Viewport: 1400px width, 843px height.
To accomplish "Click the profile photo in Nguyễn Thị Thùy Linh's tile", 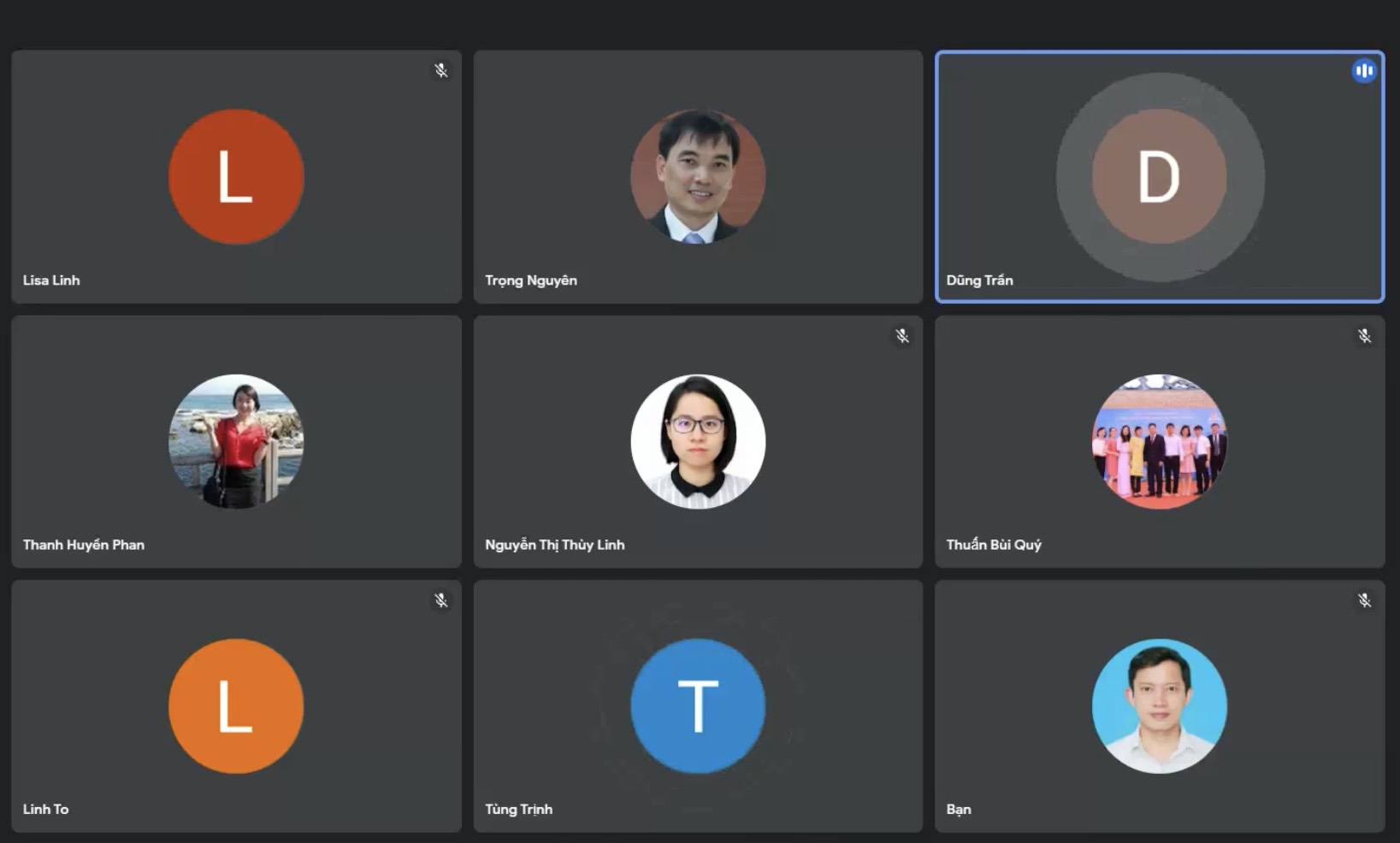I will pyautogui.click(x=698, y=441).
